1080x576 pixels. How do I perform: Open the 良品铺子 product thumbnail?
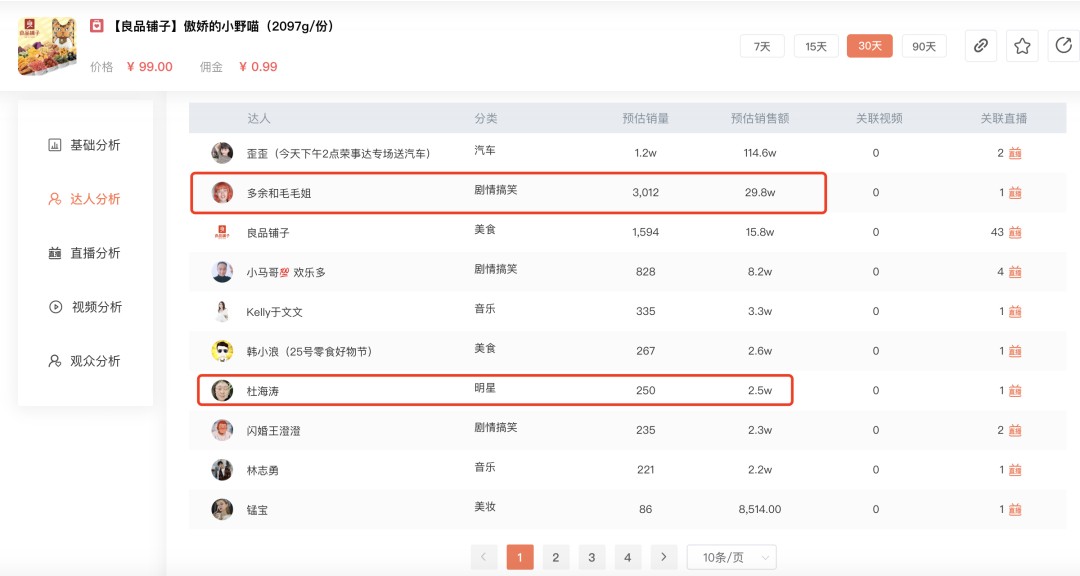[47, 46]
